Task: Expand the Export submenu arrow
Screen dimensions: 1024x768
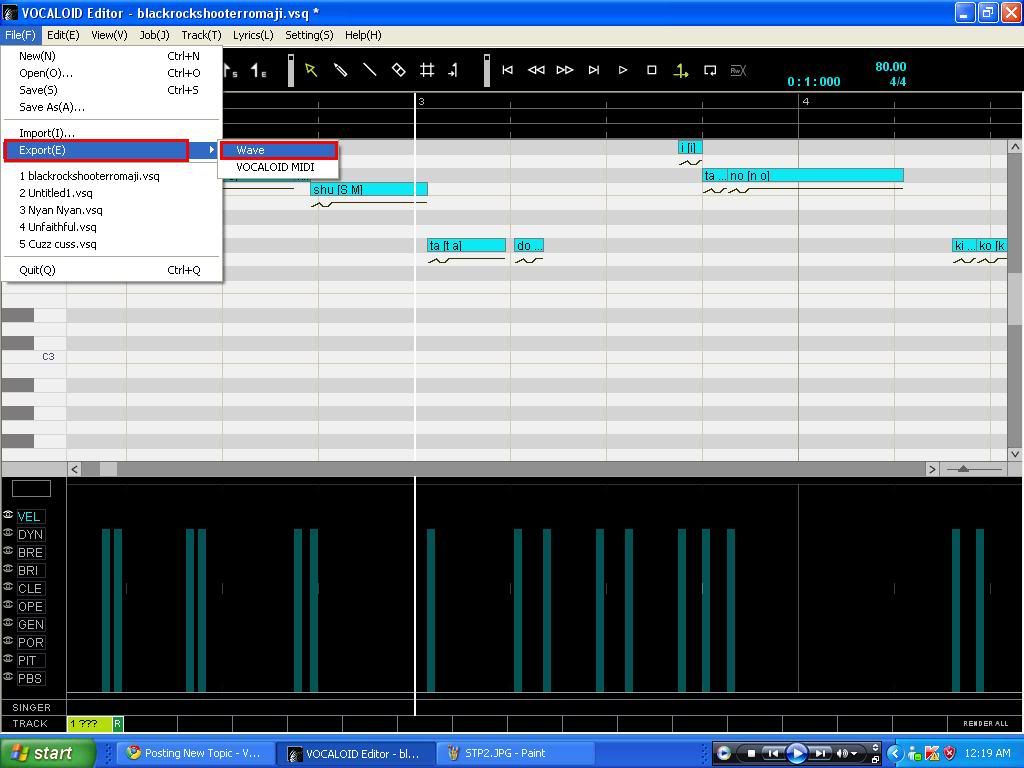Action: tap(212, 150)
